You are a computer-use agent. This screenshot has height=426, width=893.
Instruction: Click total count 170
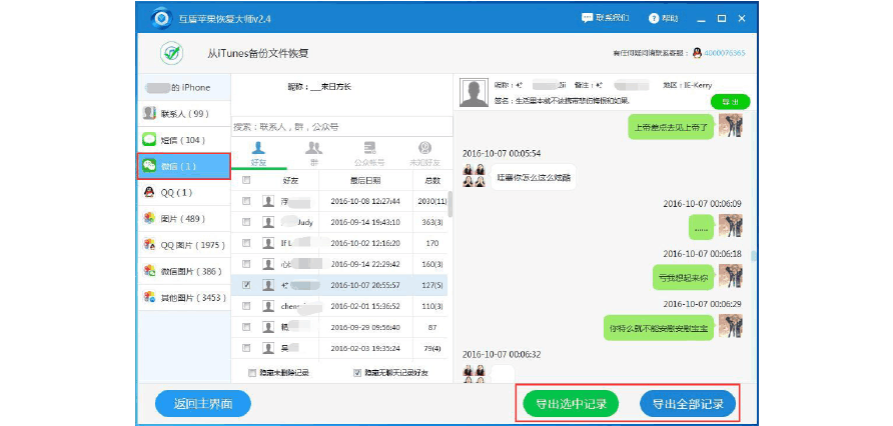pyautogui.click(x=432, y=243)
